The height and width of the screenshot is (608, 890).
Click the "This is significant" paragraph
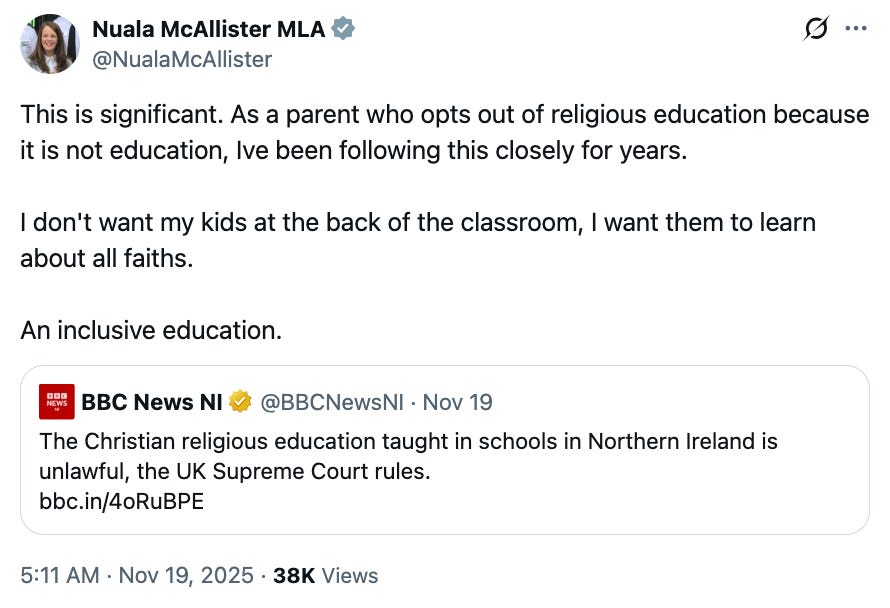tap(440, 134)
